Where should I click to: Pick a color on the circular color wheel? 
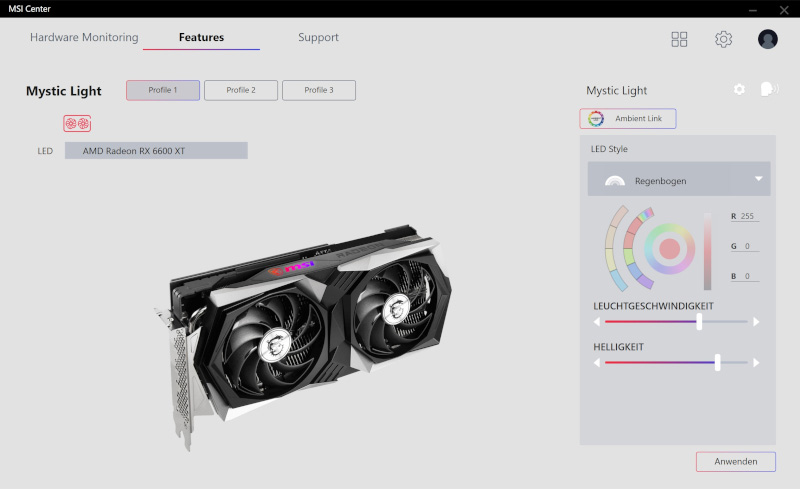(669, 249)
